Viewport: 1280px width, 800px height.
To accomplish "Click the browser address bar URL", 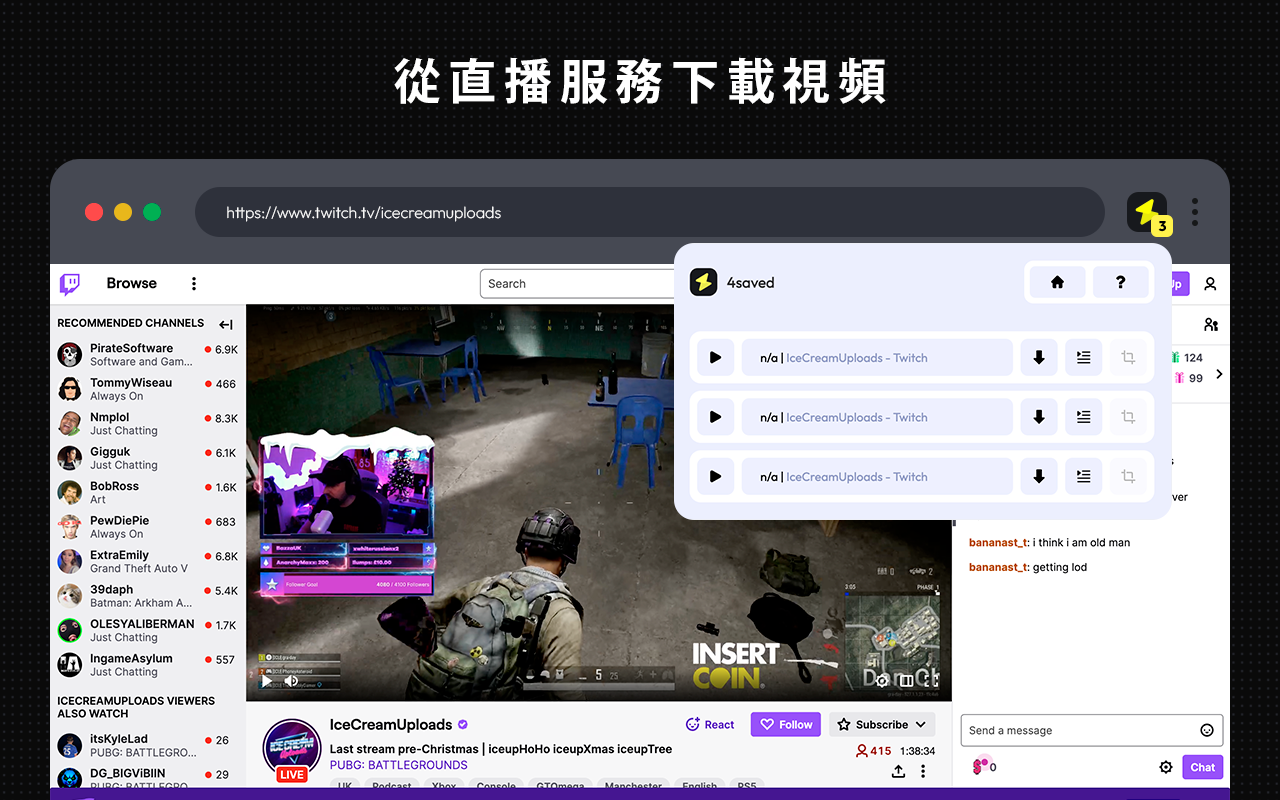I will 364,213.
